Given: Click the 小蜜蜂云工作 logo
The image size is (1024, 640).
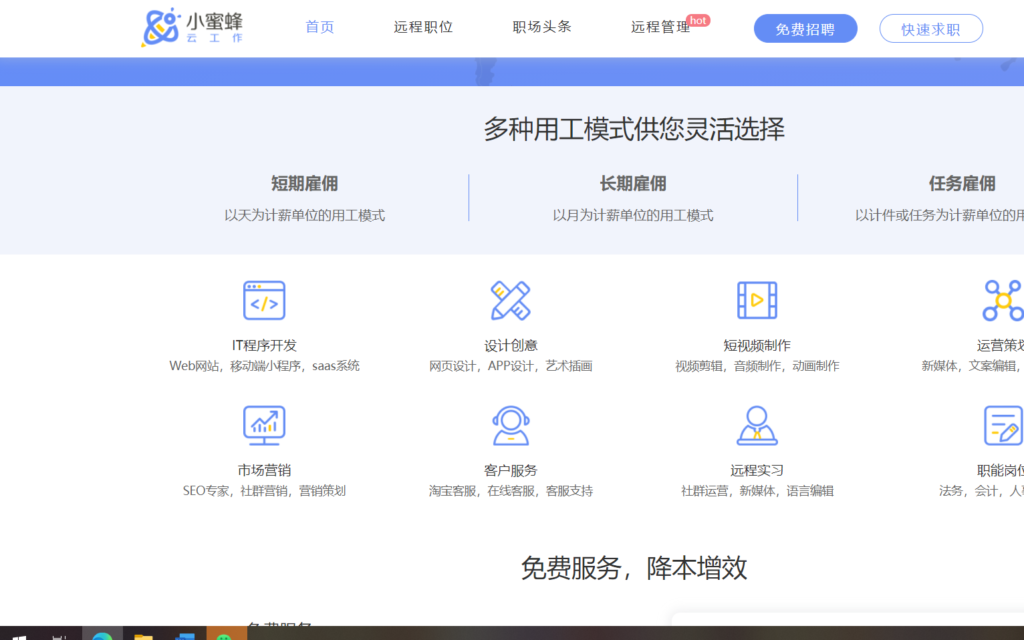Looking at the screenshot, I should click(193, 27).
